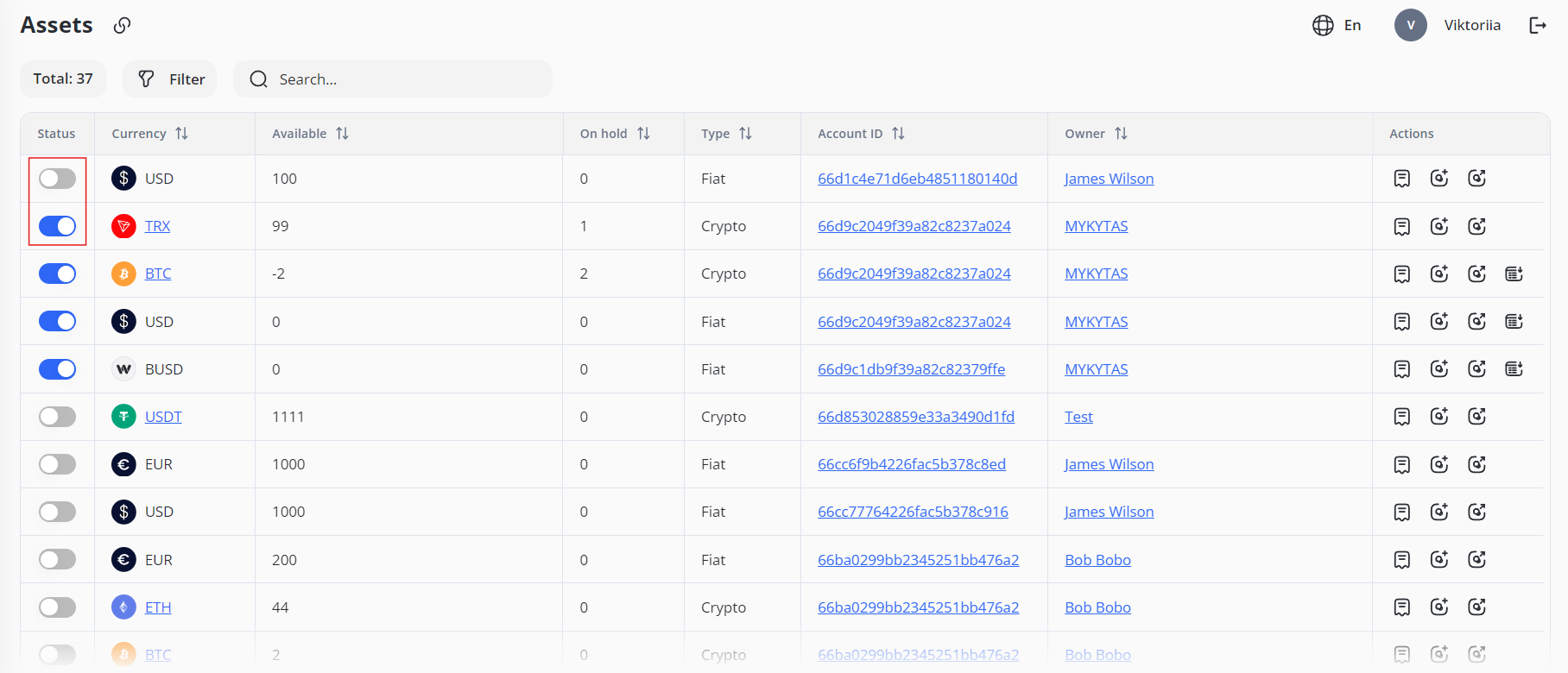Image resolution: width=1568 pixels, height=673 pixels.
Task: Focus the Search input field
Action: 393,79
